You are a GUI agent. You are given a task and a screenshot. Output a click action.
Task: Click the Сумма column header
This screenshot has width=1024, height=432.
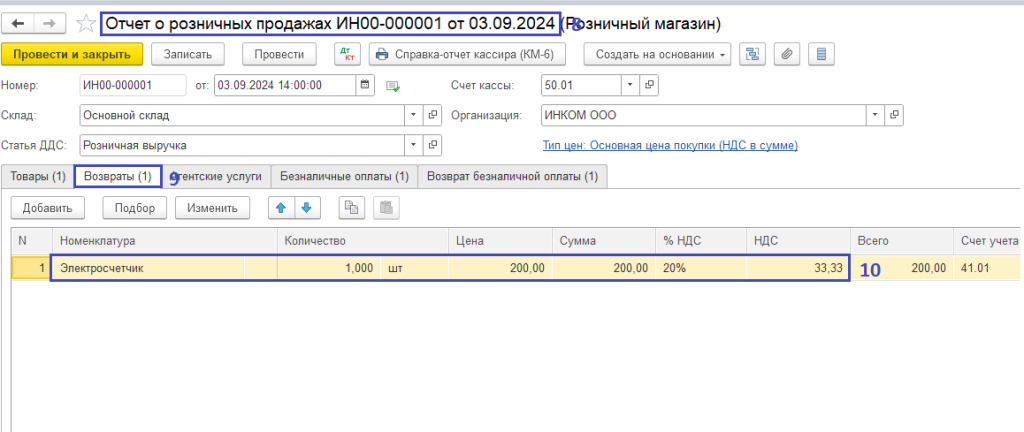604,241
